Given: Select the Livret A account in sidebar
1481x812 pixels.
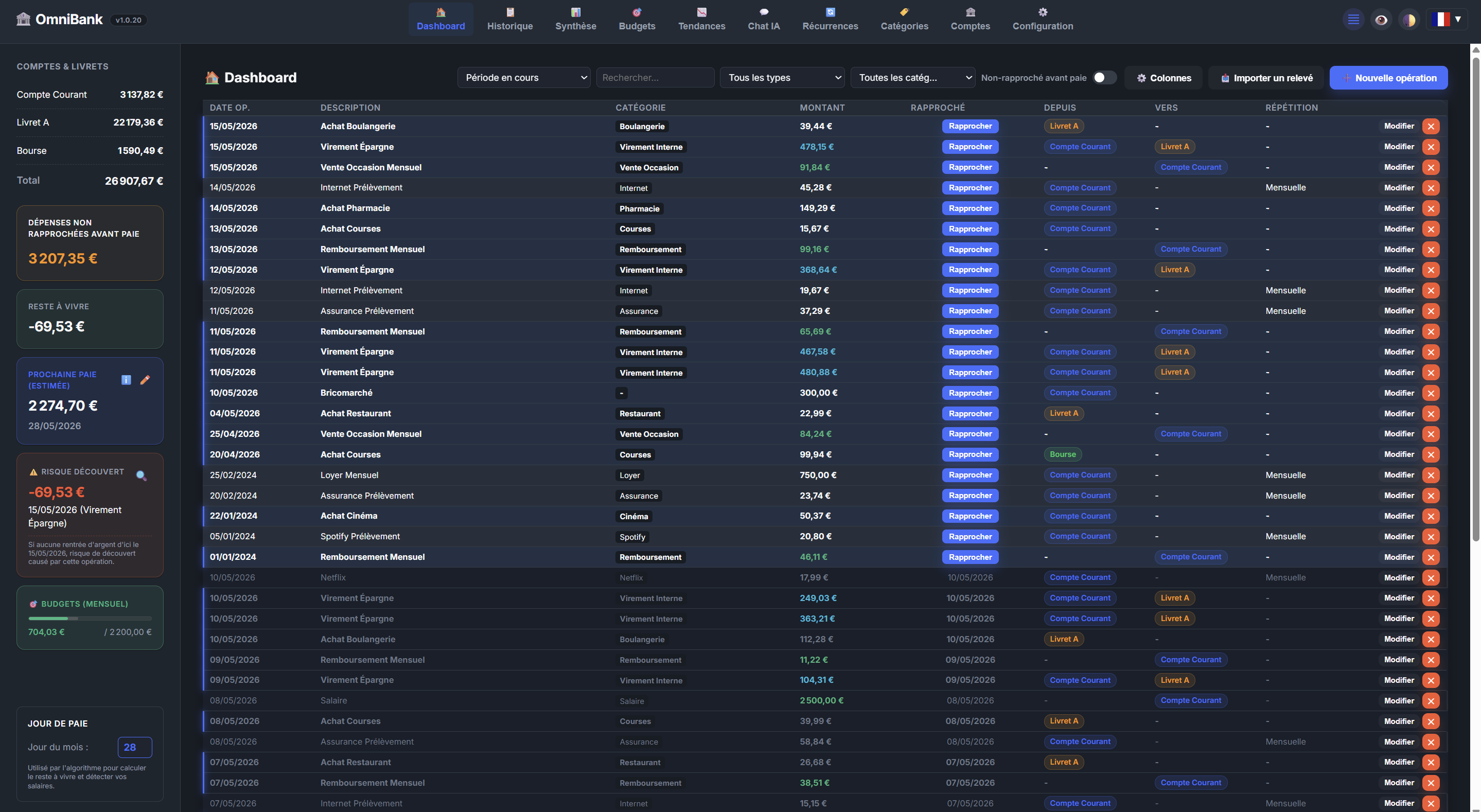Looking at the screenshot, I should (90, 122).
